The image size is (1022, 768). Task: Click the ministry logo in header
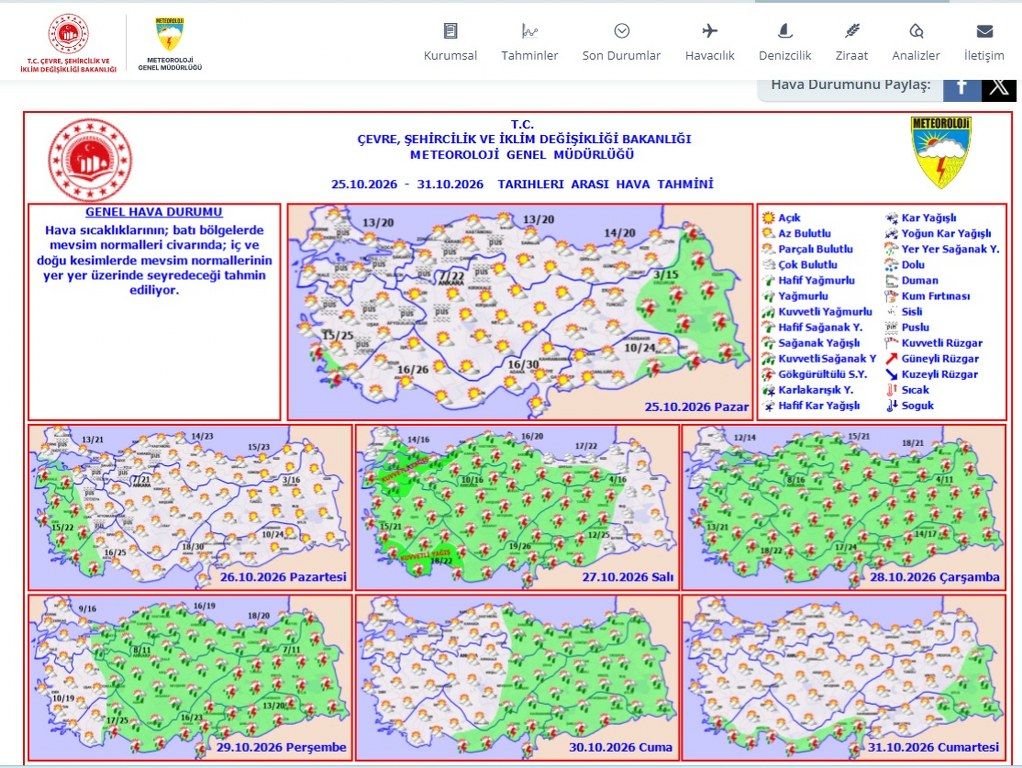(68, 43)
